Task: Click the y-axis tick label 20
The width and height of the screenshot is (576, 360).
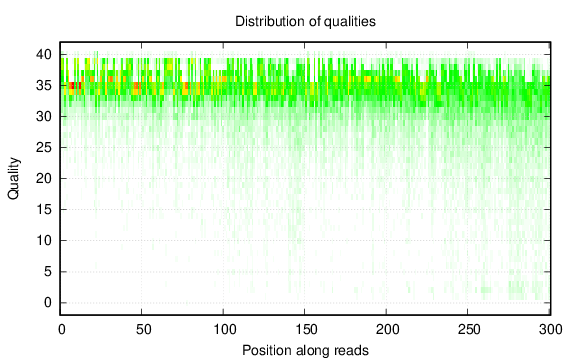Action: (44, 179)
